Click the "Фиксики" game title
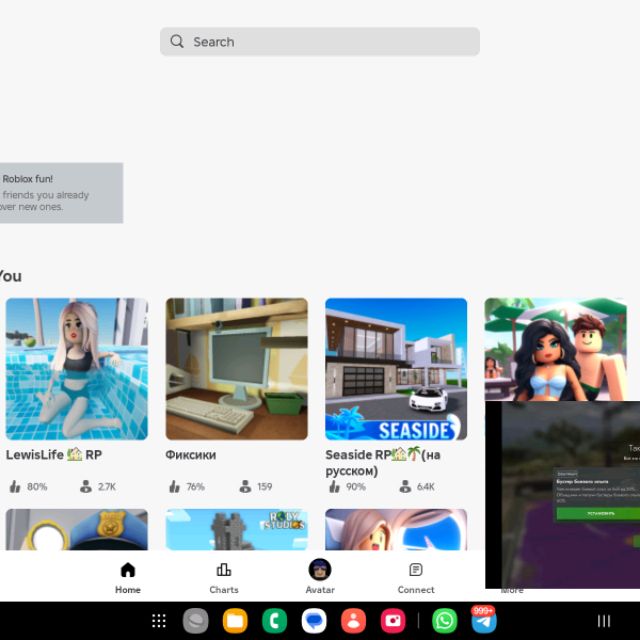This screenshot has width=640, height=640. pos(191,455)
